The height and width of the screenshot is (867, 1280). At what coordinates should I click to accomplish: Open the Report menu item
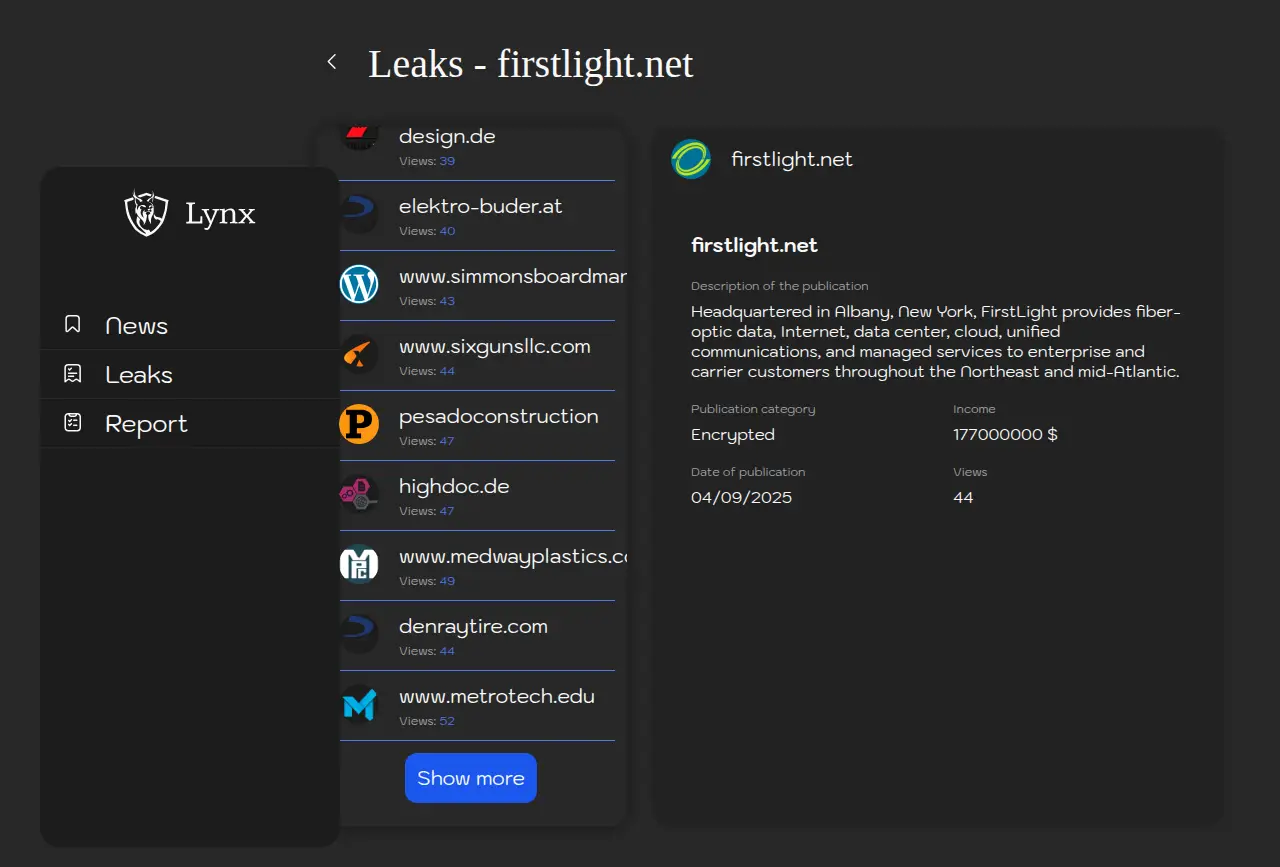coord(146,424)
